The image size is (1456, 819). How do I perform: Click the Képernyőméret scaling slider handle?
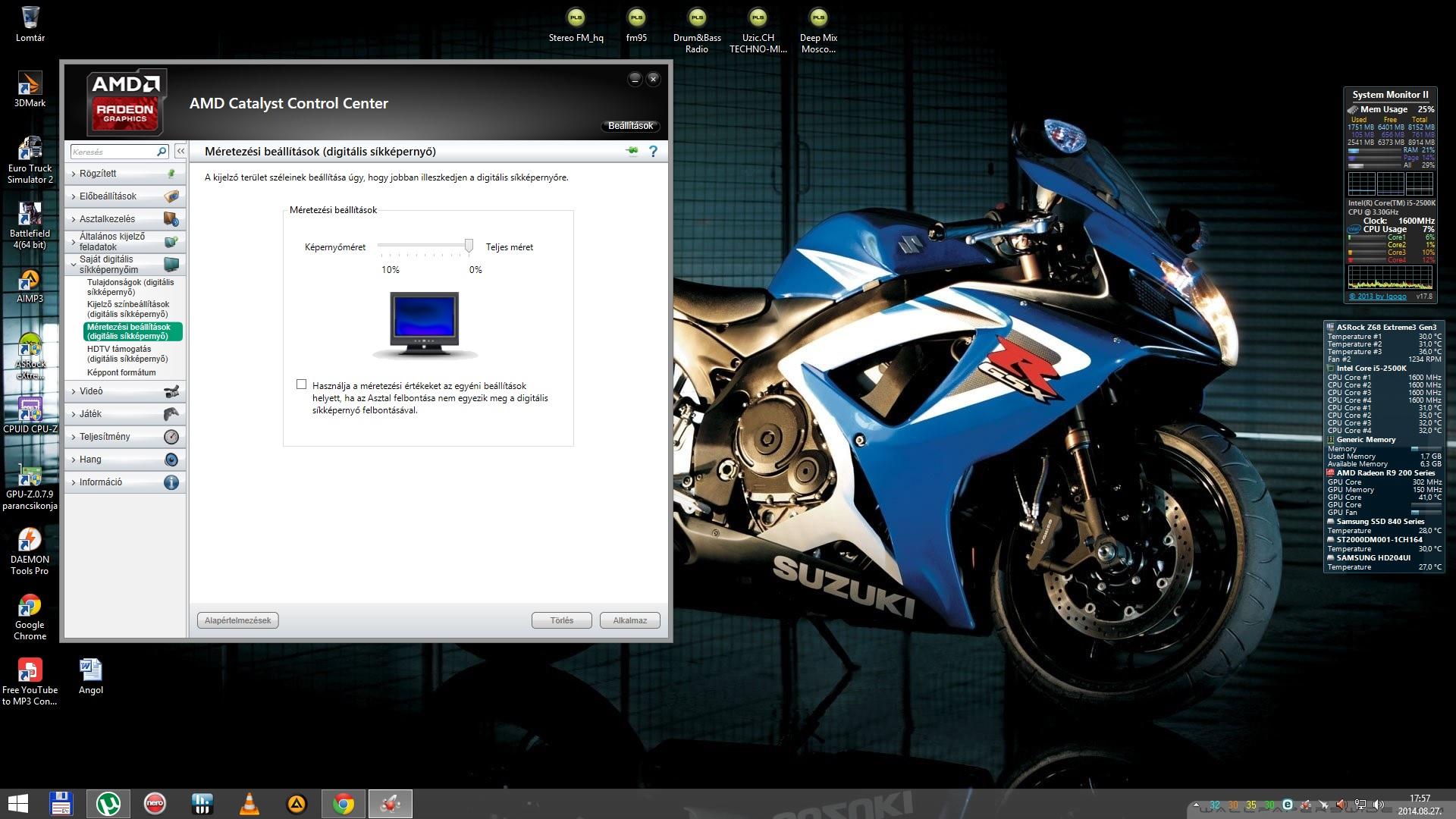click(x=469, y=246)
